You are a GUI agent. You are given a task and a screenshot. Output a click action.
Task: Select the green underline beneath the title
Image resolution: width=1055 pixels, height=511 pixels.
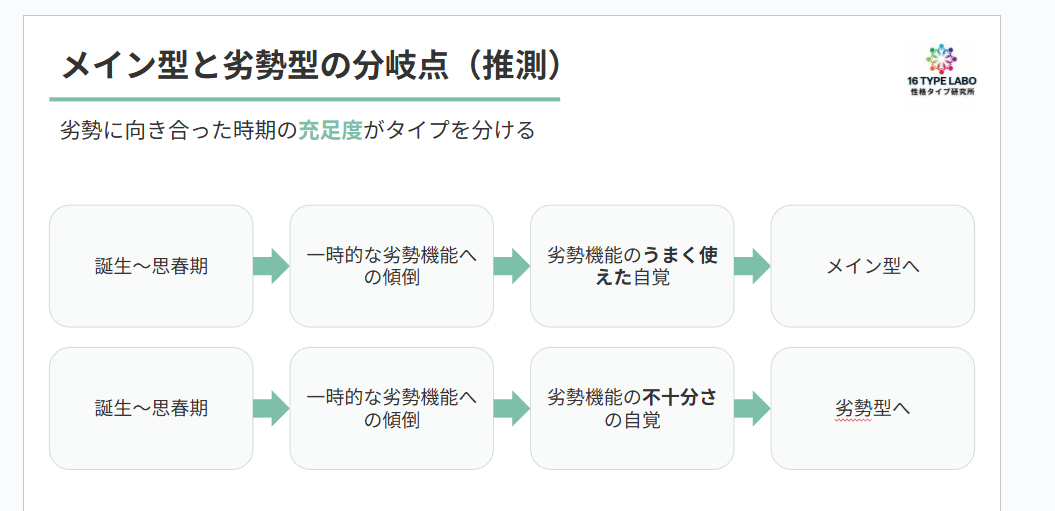(304, 99)
